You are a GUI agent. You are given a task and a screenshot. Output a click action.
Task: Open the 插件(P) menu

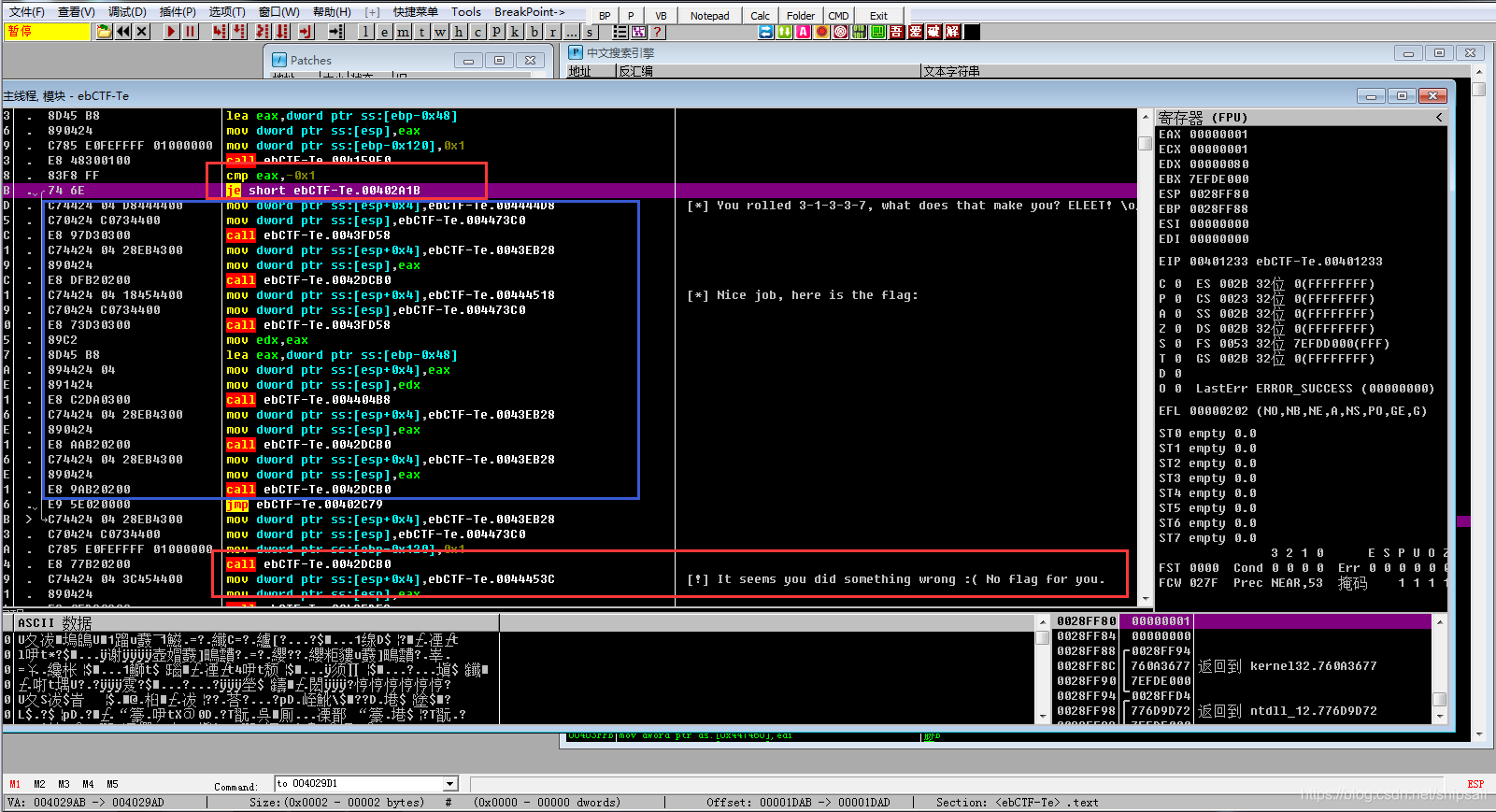click(x=178, y=12)
